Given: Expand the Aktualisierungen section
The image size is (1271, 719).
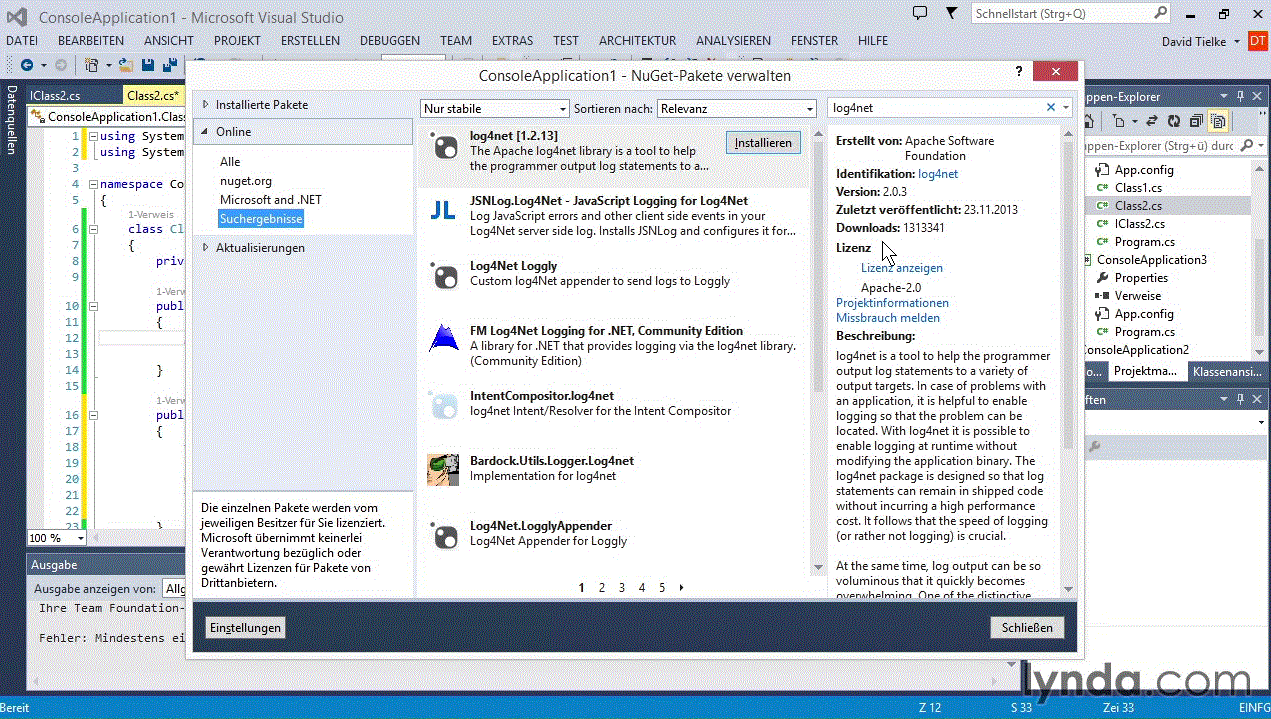Looking at the screenshot, I should (206, 247).
